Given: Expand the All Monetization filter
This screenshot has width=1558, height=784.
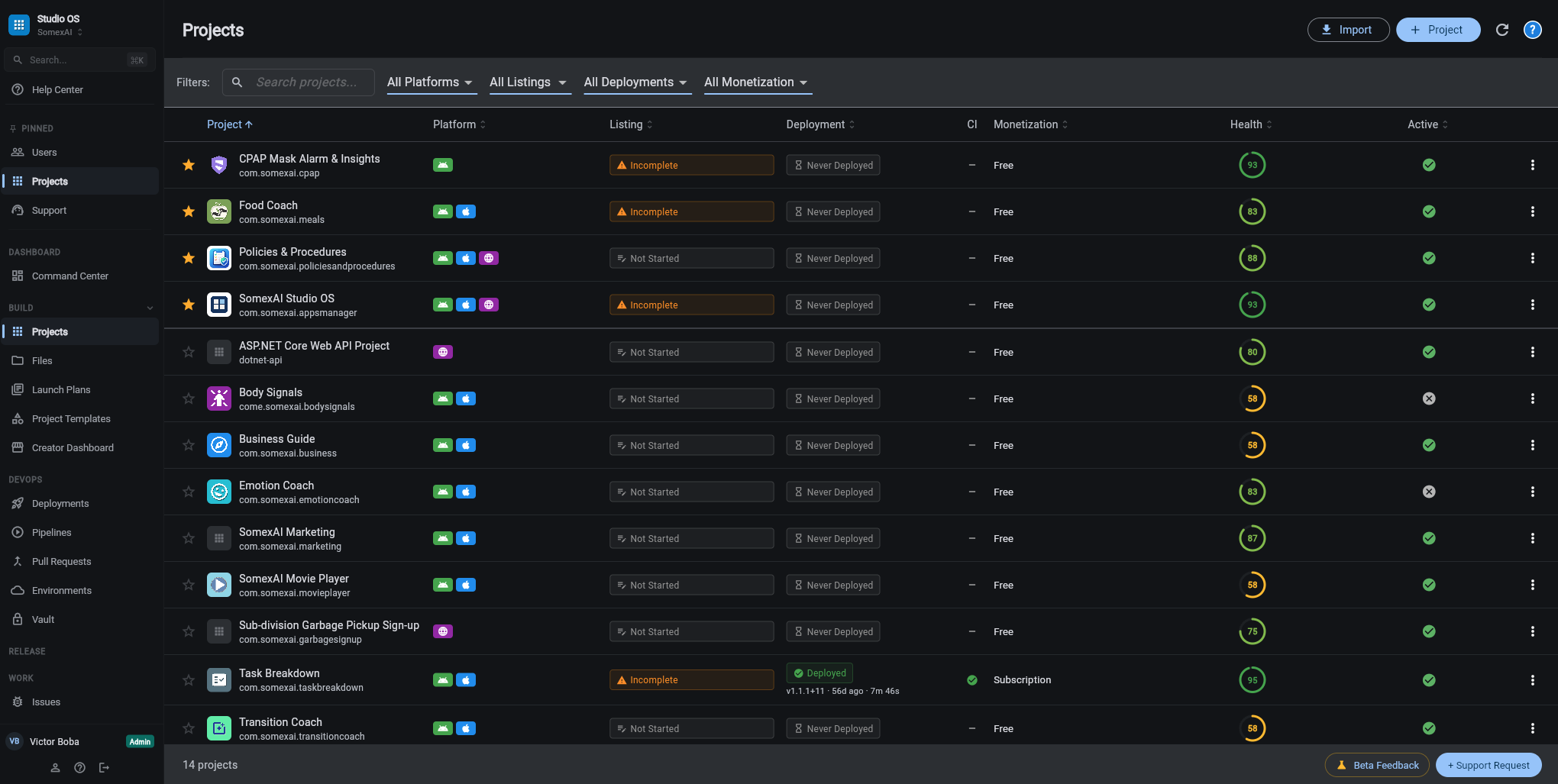Looking at the screenshot, I should tap(757, 82).
